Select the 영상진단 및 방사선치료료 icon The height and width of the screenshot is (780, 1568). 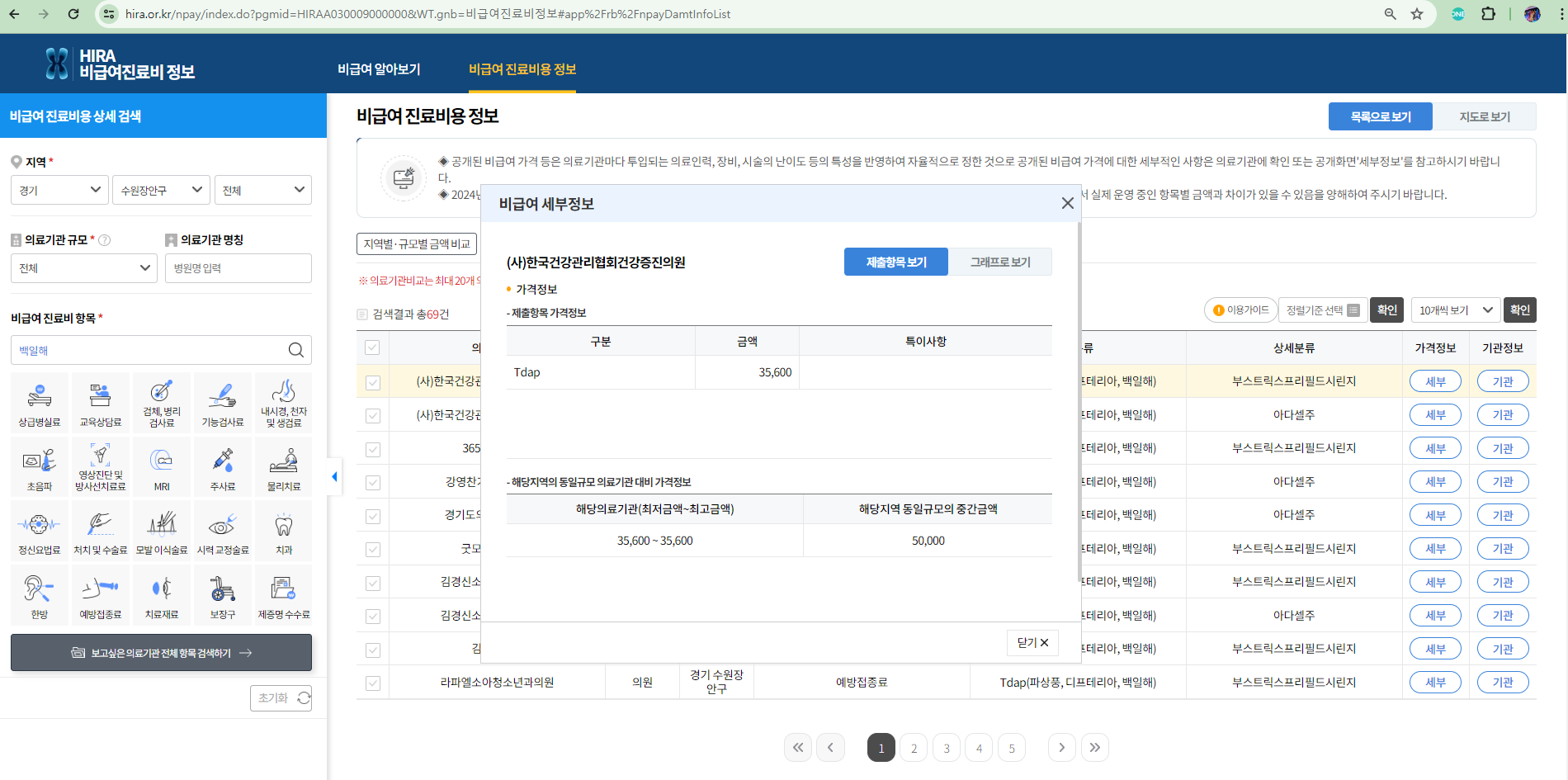pos(101,467)
